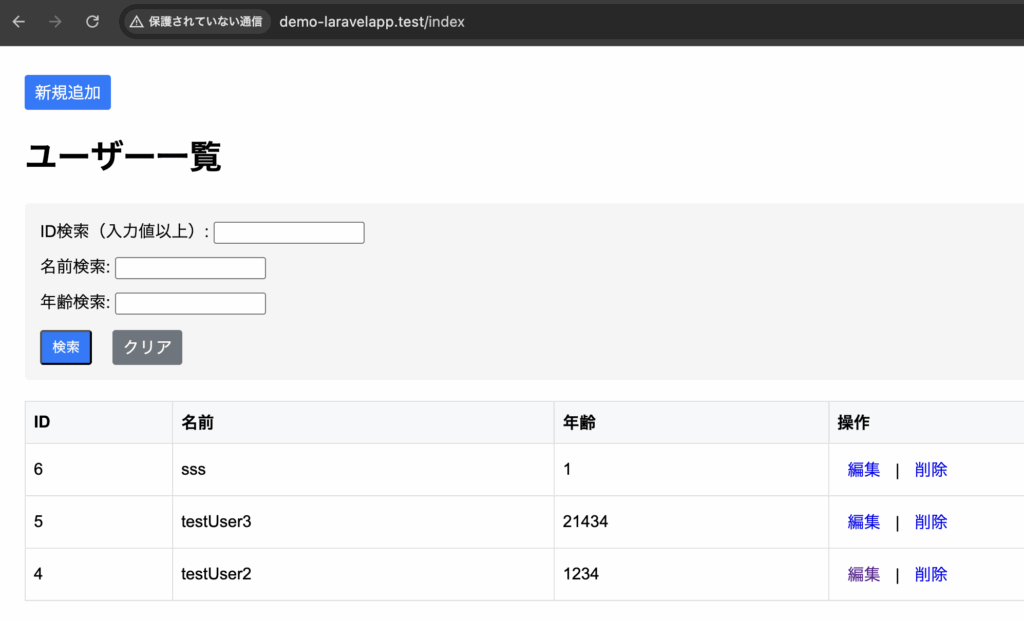
Task: Click 削除 in the testUser2 row
Action: (931, 574)
